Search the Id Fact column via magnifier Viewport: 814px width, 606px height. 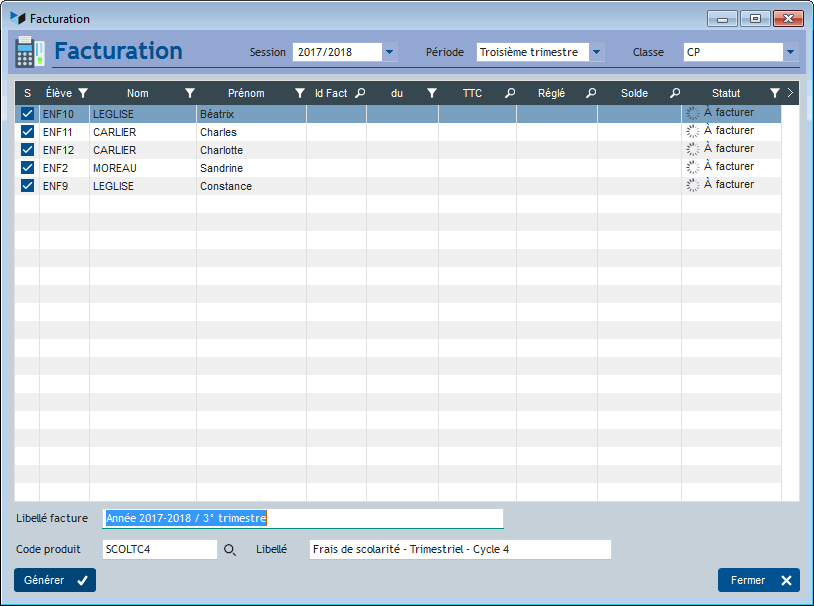coord(360,93)
